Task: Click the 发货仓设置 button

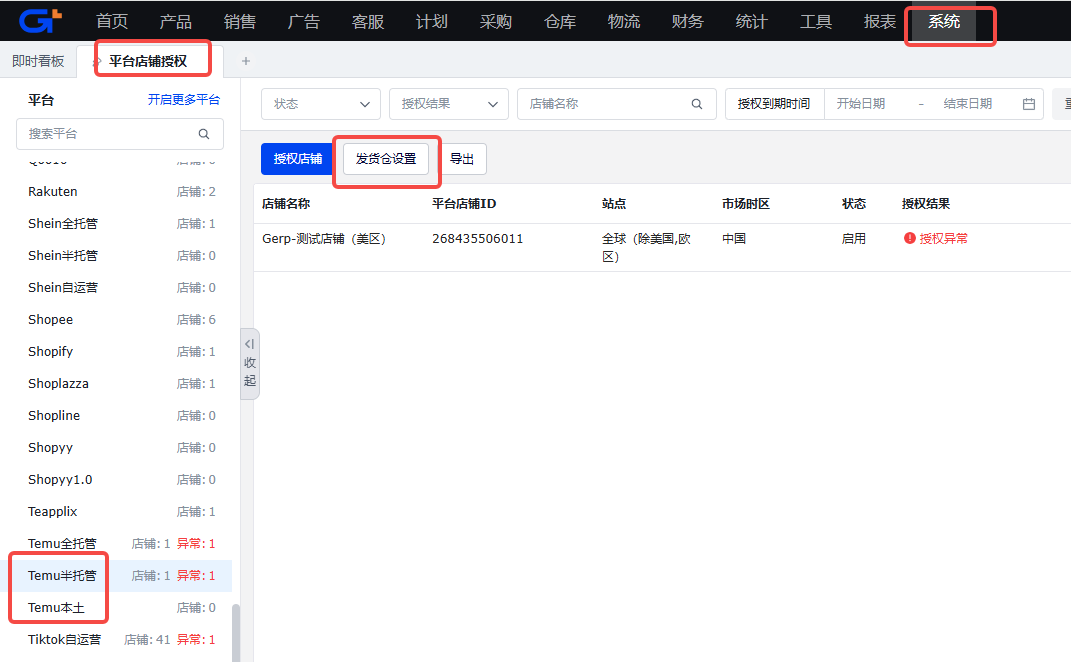Action: [386, 159]
